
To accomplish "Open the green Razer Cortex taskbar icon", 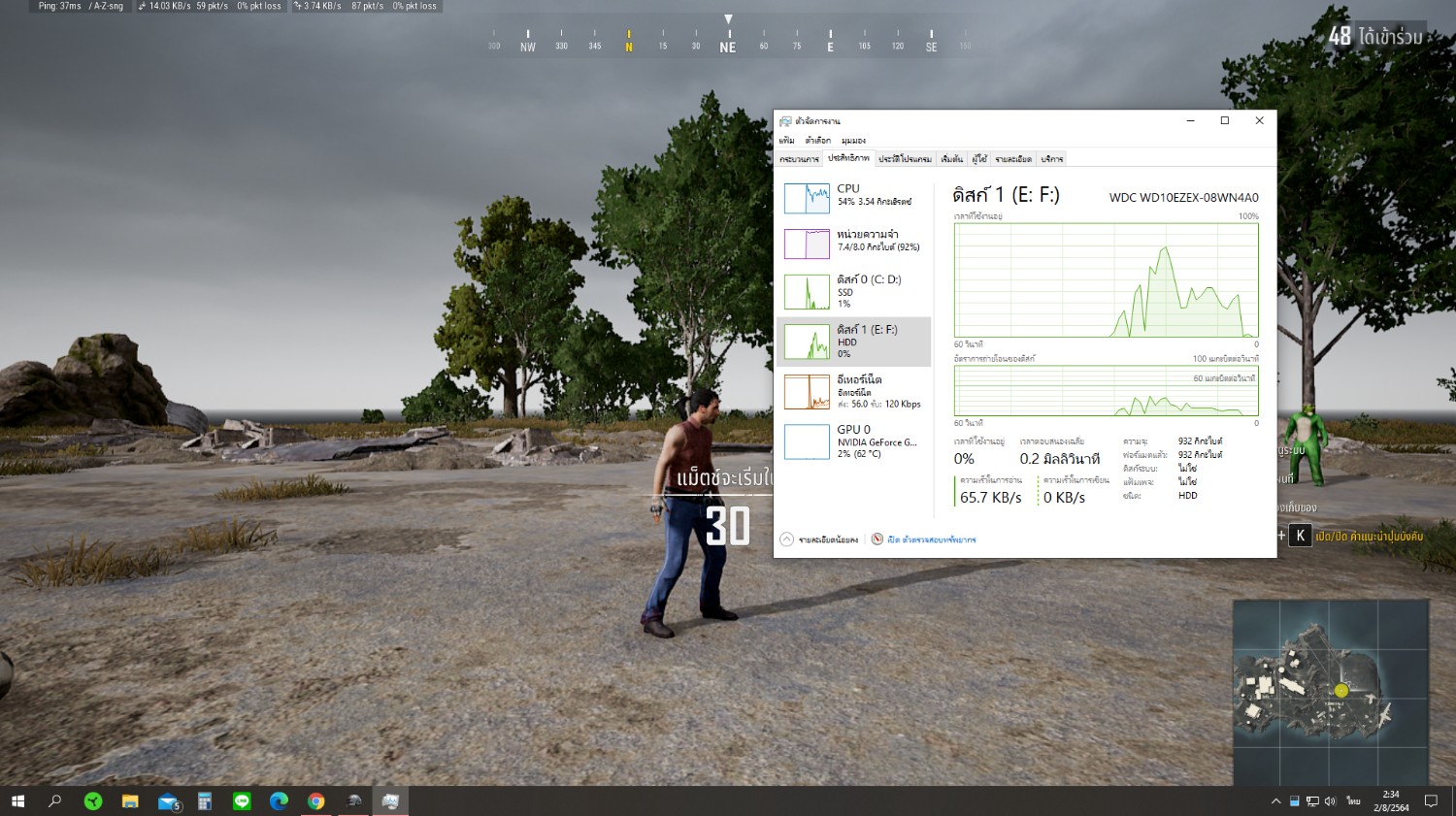I will 93,801.
